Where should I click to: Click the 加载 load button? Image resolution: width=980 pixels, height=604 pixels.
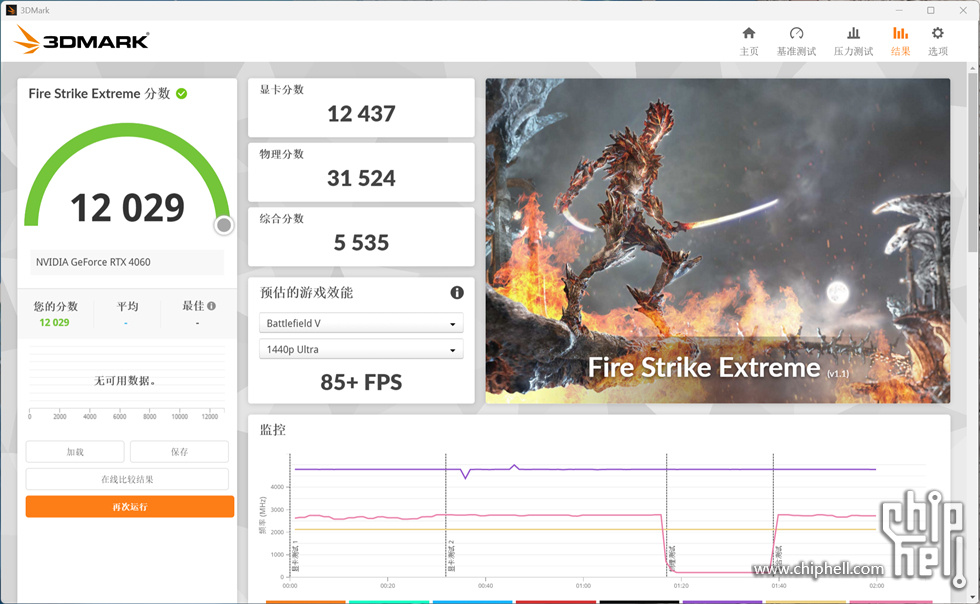coord(75,451)
